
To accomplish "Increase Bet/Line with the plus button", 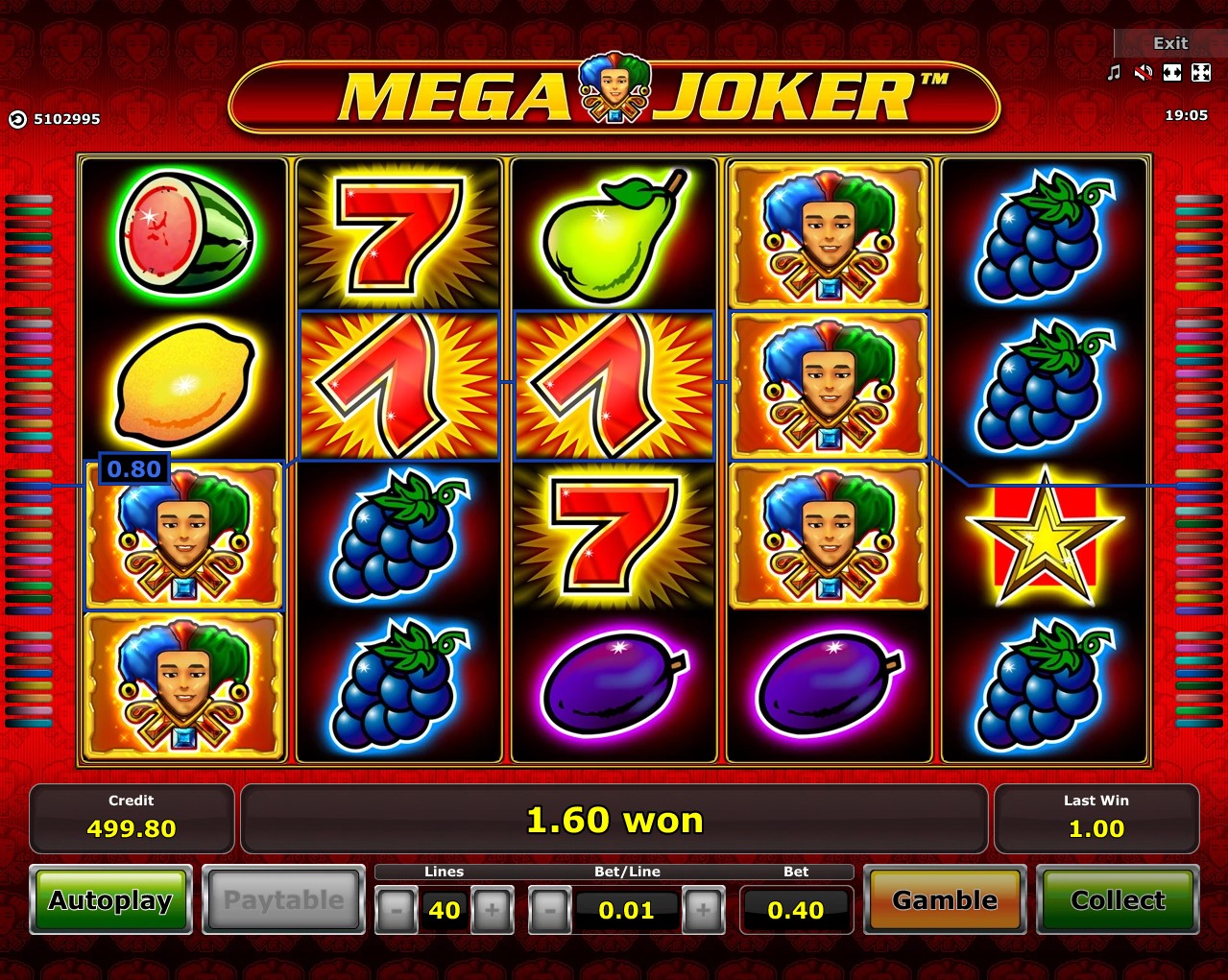I will 703,910.
